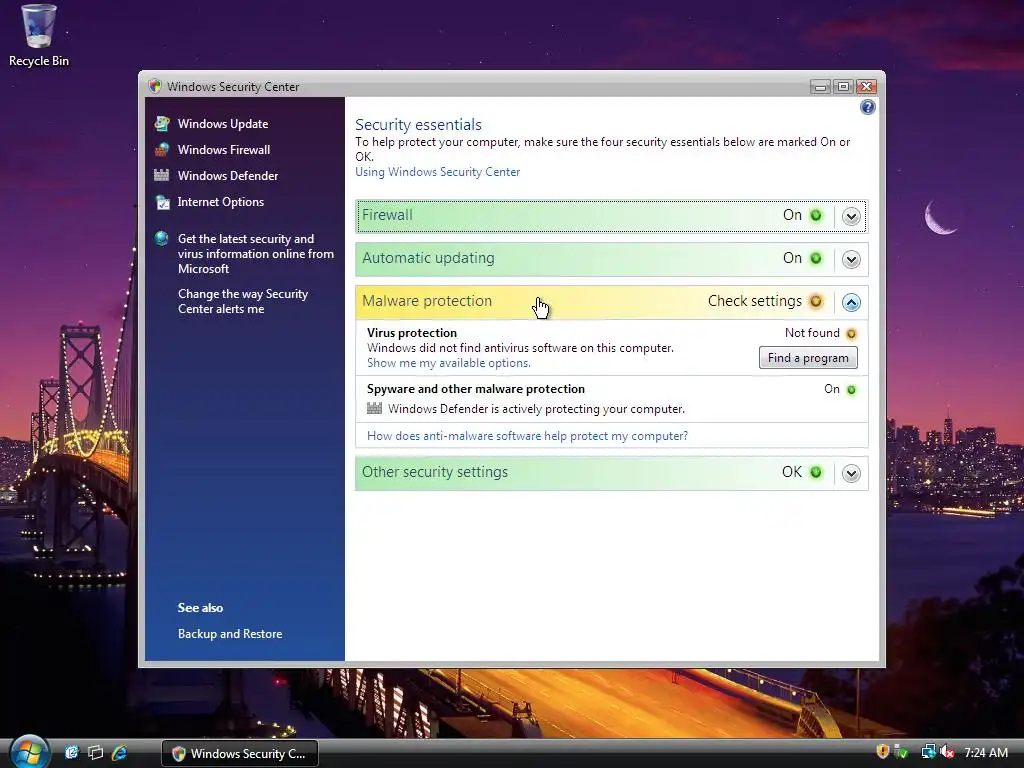The width and height of the screenshot is (1024, 768).
Task: Expand the Other security settings chevron
Action: coord(851,473)
